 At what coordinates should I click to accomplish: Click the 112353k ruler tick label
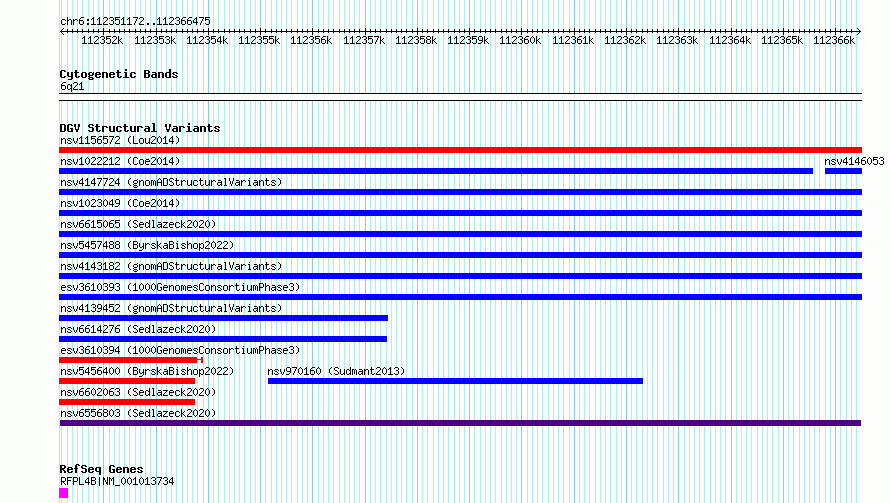155,40
